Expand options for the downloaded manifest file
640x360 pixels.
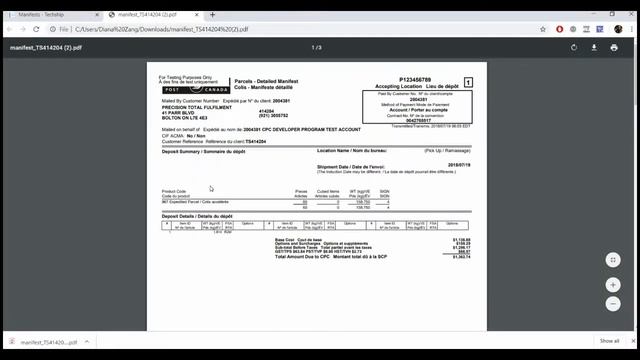point(87,342)
